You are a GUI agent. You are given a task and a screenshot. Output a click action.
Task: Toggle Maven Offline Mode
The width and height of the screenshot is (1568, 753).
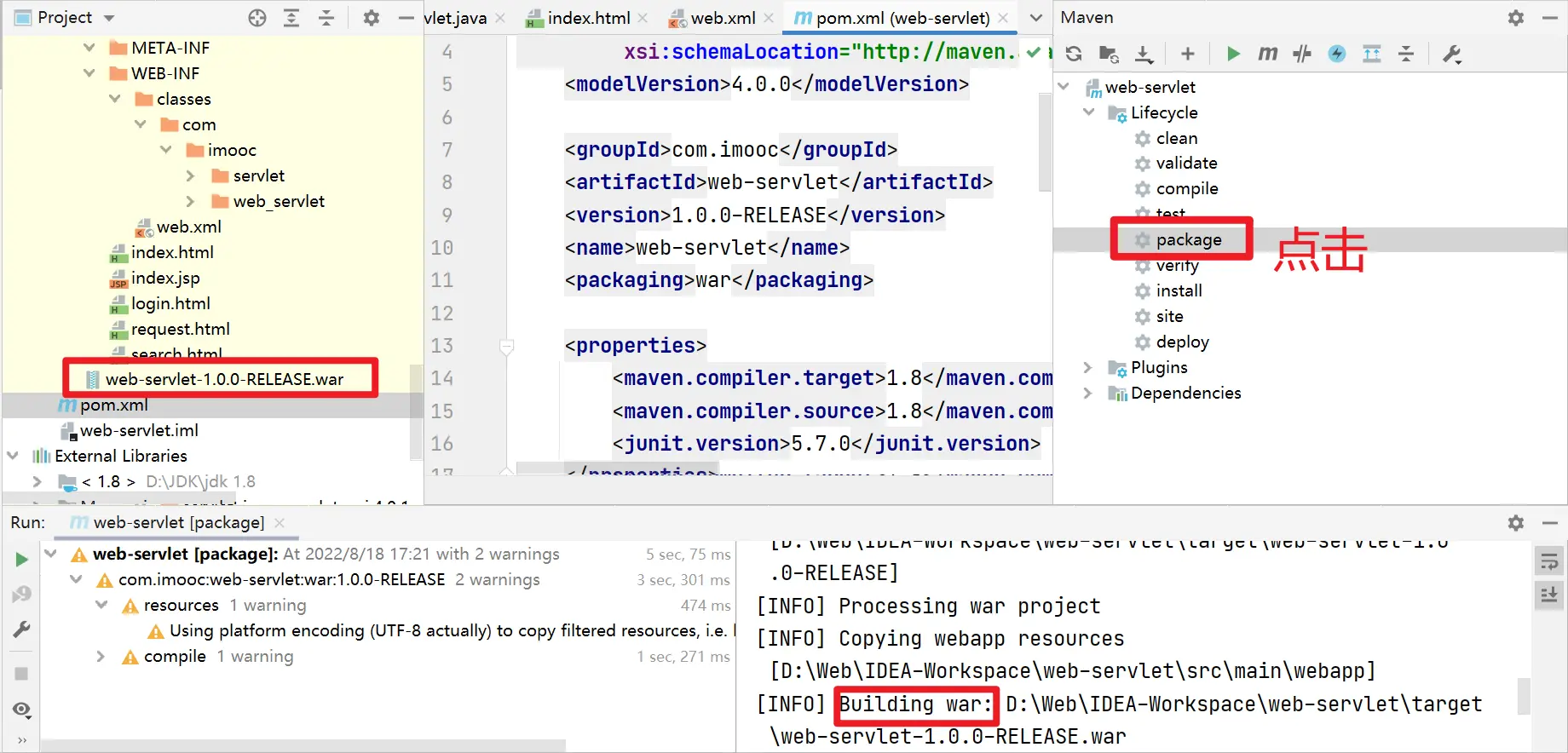click(1302, 54)
